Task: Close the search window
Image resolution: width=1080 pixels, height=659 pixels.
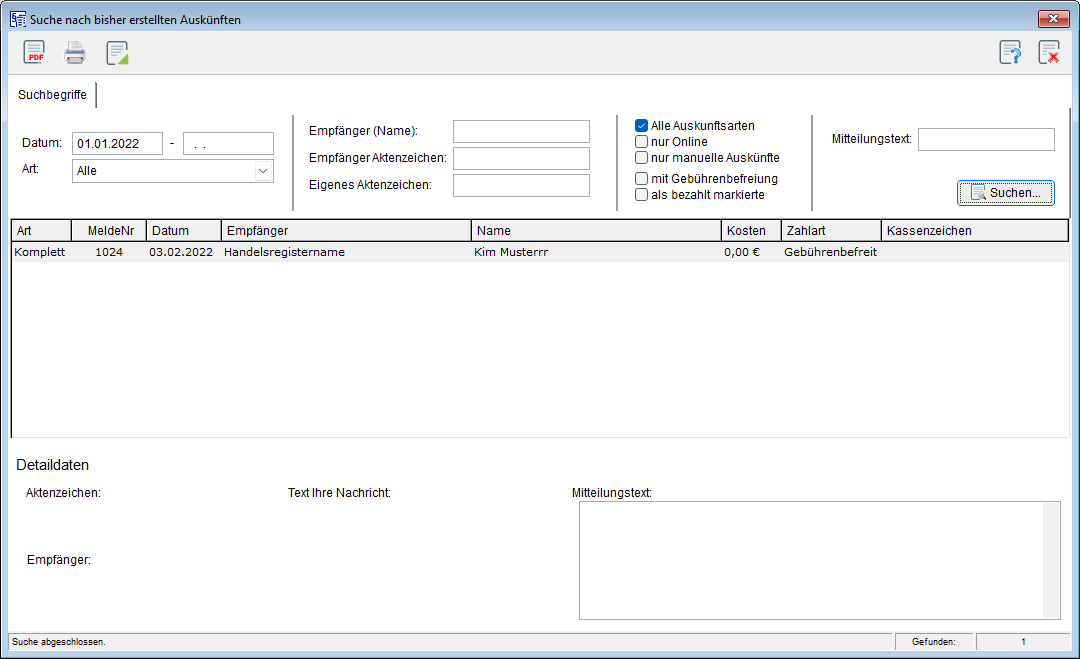Action: pyautogui.click(x=1053, y=19)
